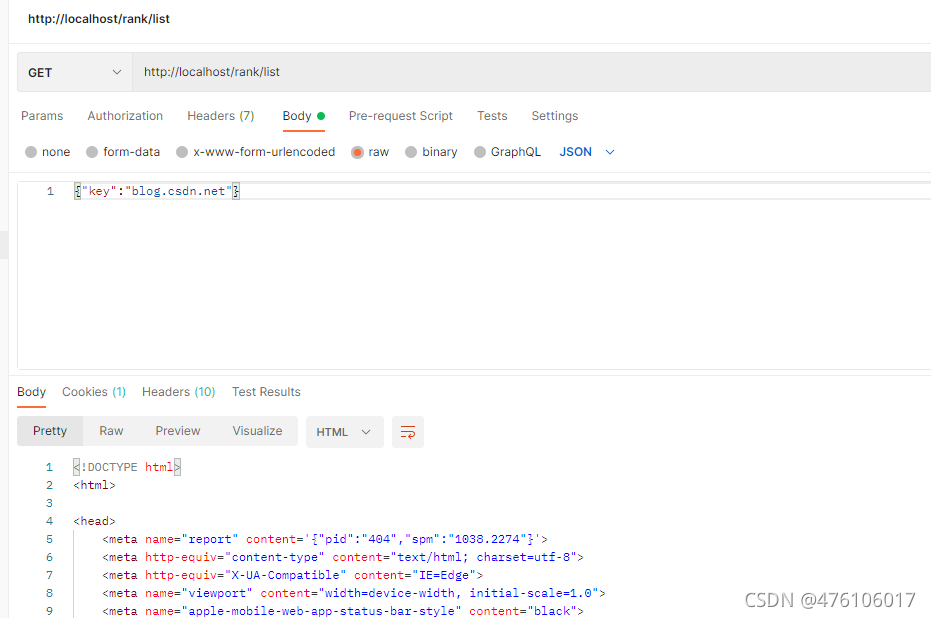Select the Pretty response view
Viewport: 931px width, 618px height.
[x=50, y=431]
